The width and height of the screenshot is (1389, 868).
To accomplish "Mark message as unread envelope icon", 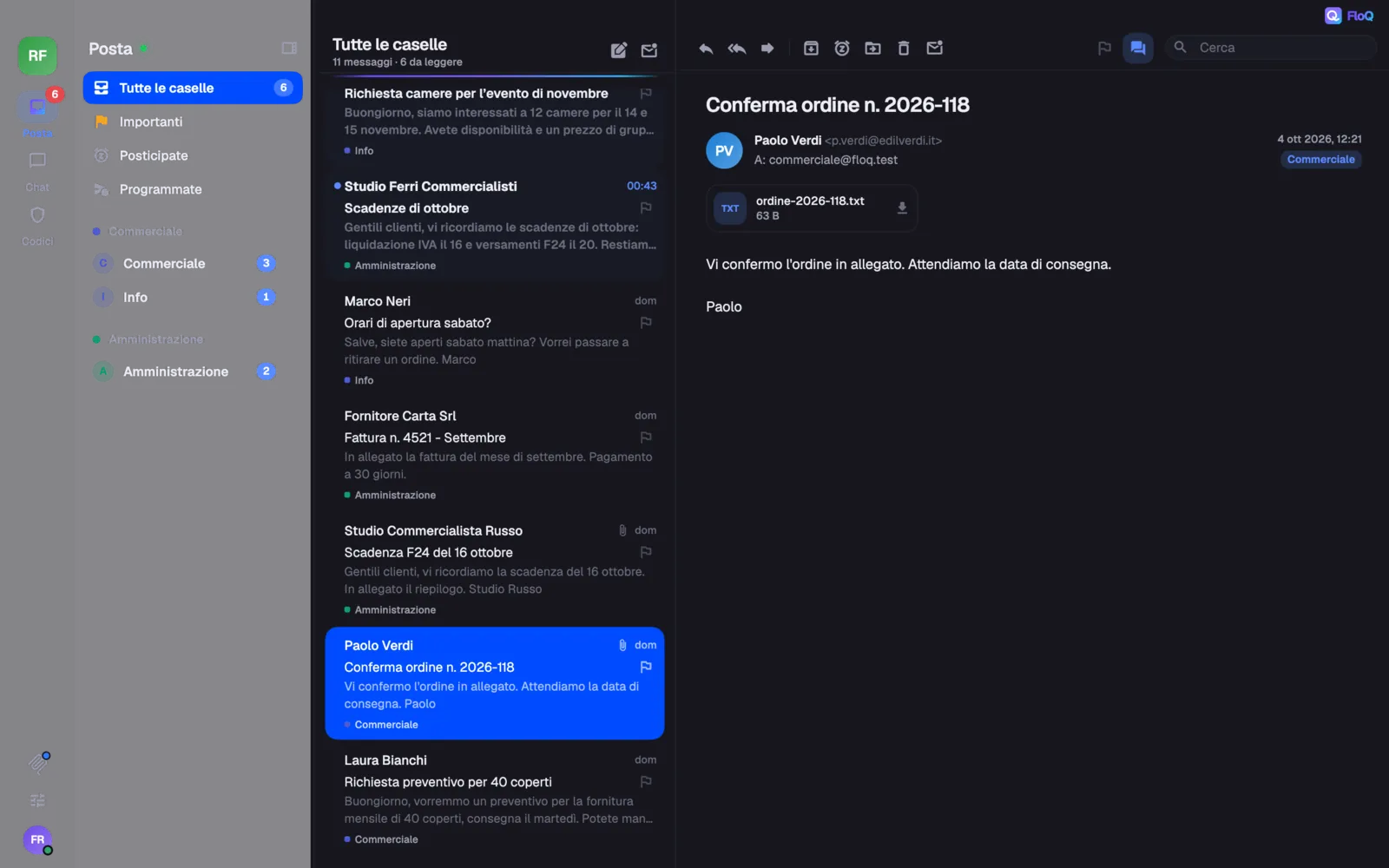I will [935, 49].
